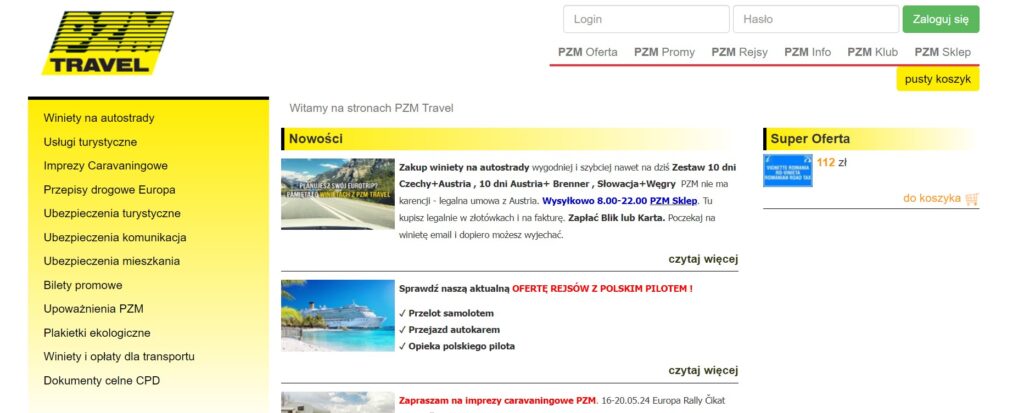Viewport: 1024px width, 413px height.
Task: Click the highway vignette news image
Action: 337,194
